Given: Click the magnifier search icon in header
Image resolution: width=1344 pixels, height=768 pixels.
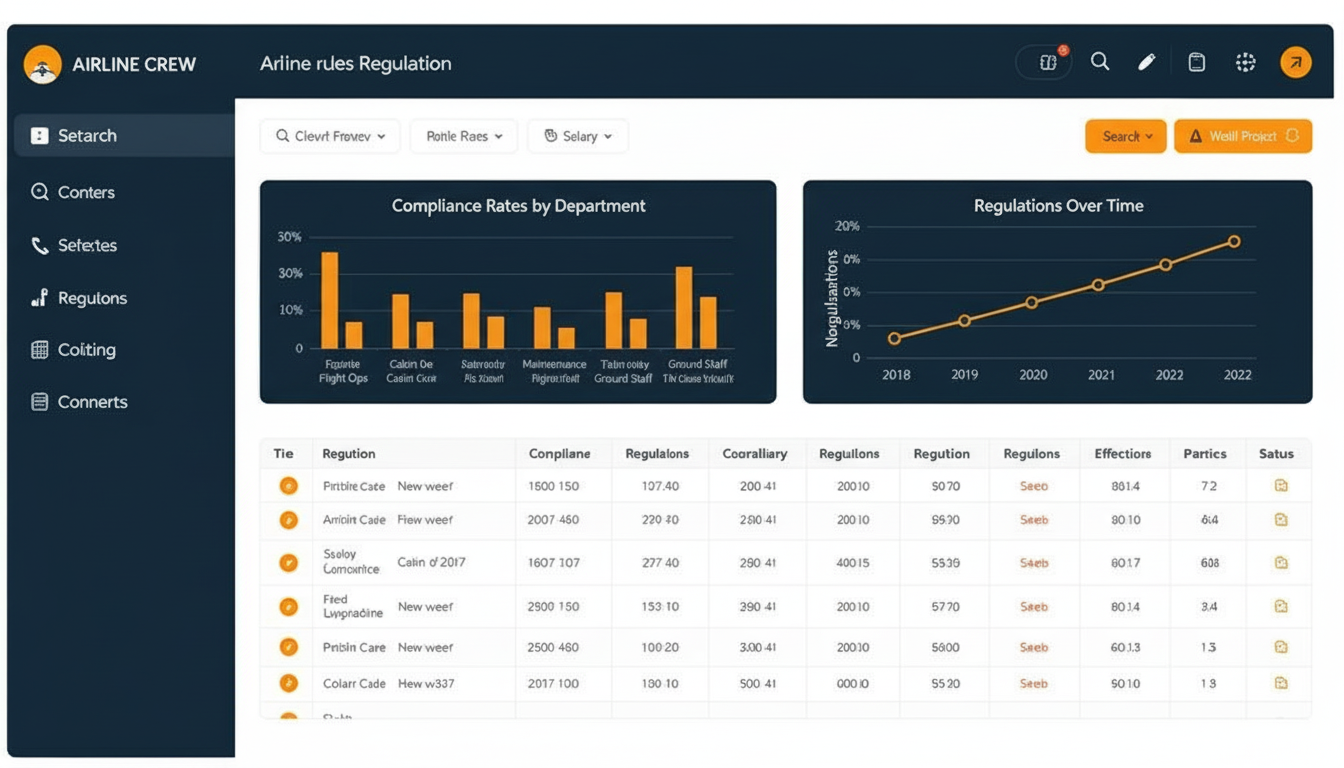Looking at the screenshot, I should [x=1100, y=62].
